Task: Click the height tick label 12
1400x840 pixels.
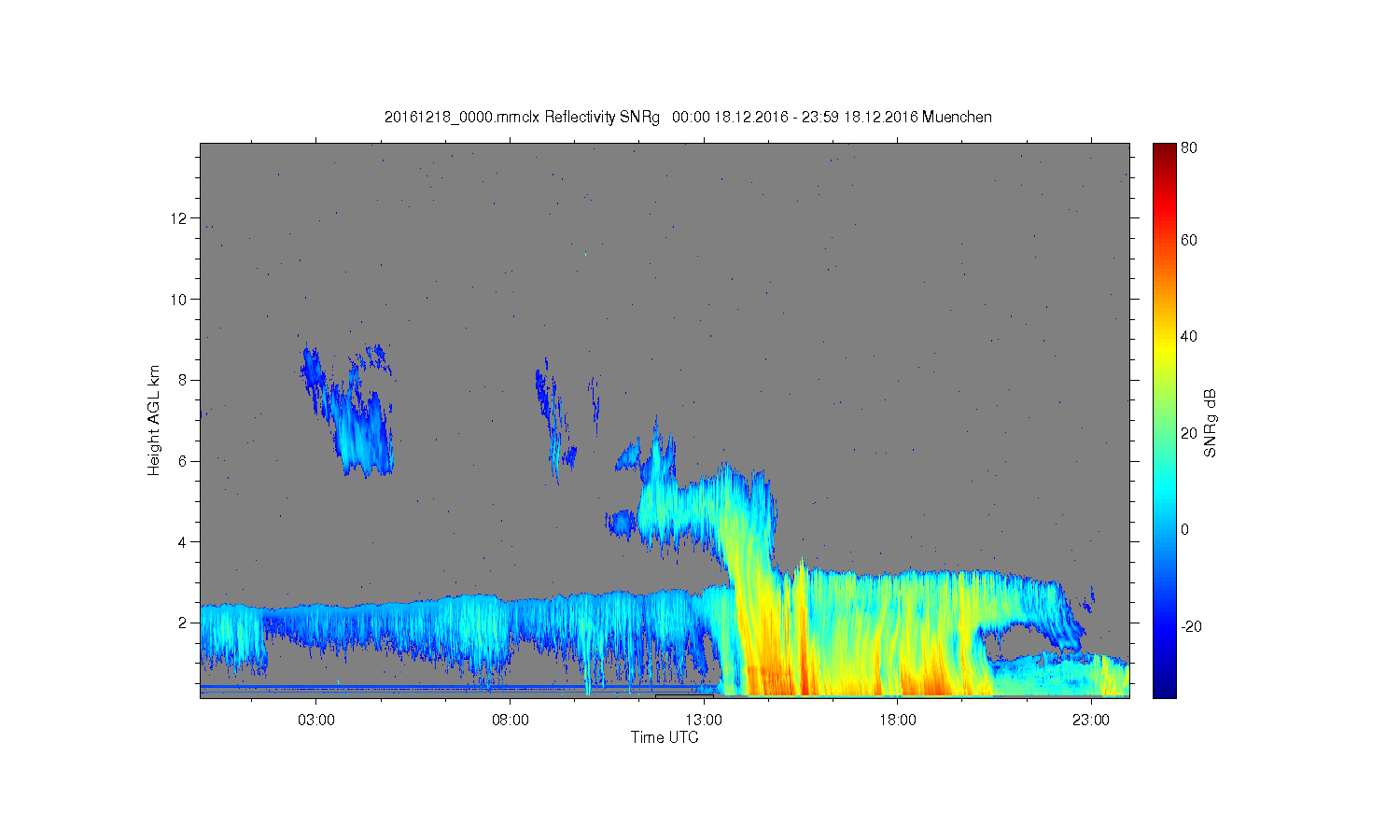Action: point(180,218)
